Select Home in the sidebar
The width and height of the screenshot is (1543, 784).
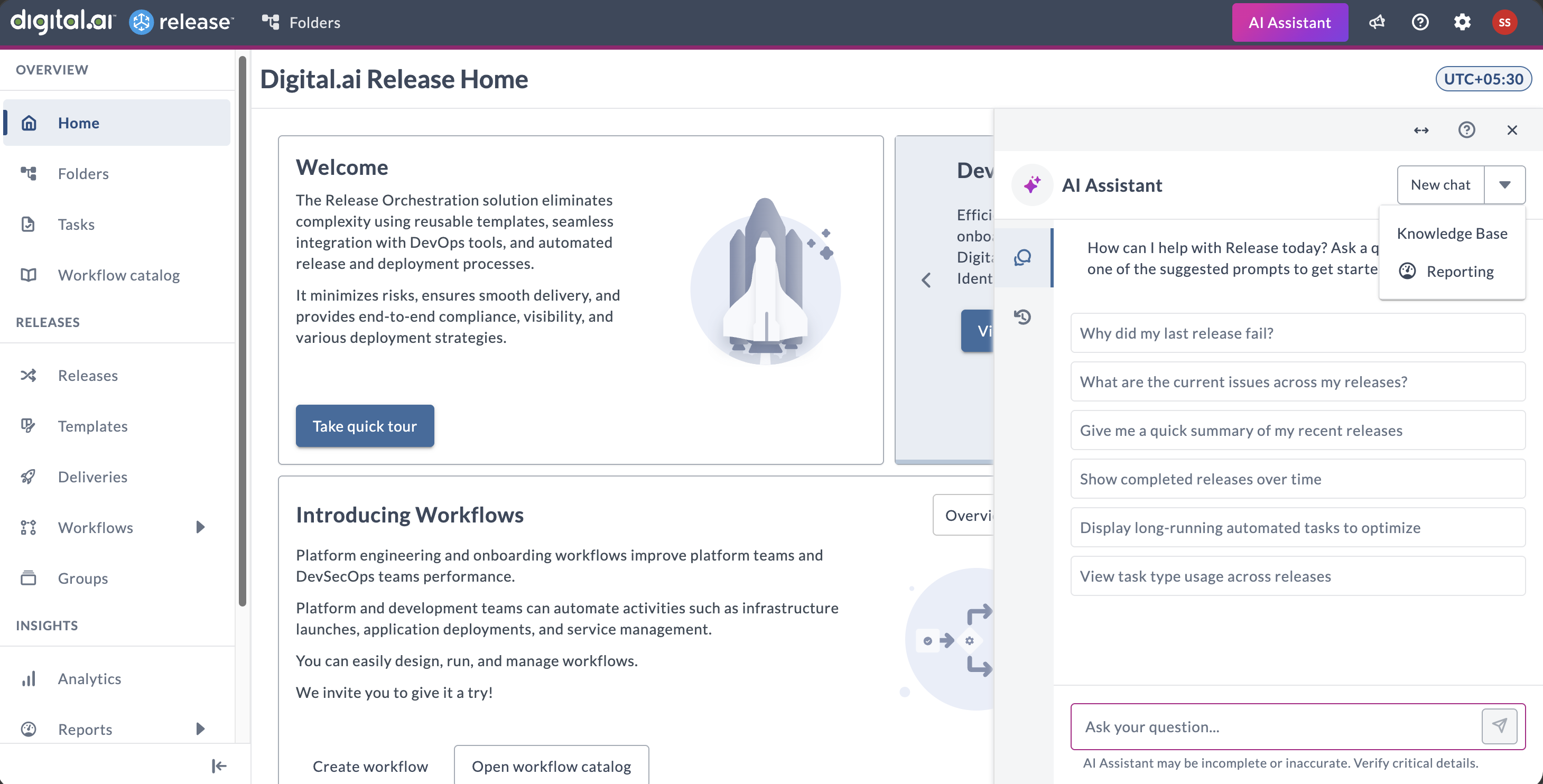click(x=117, y=122)
